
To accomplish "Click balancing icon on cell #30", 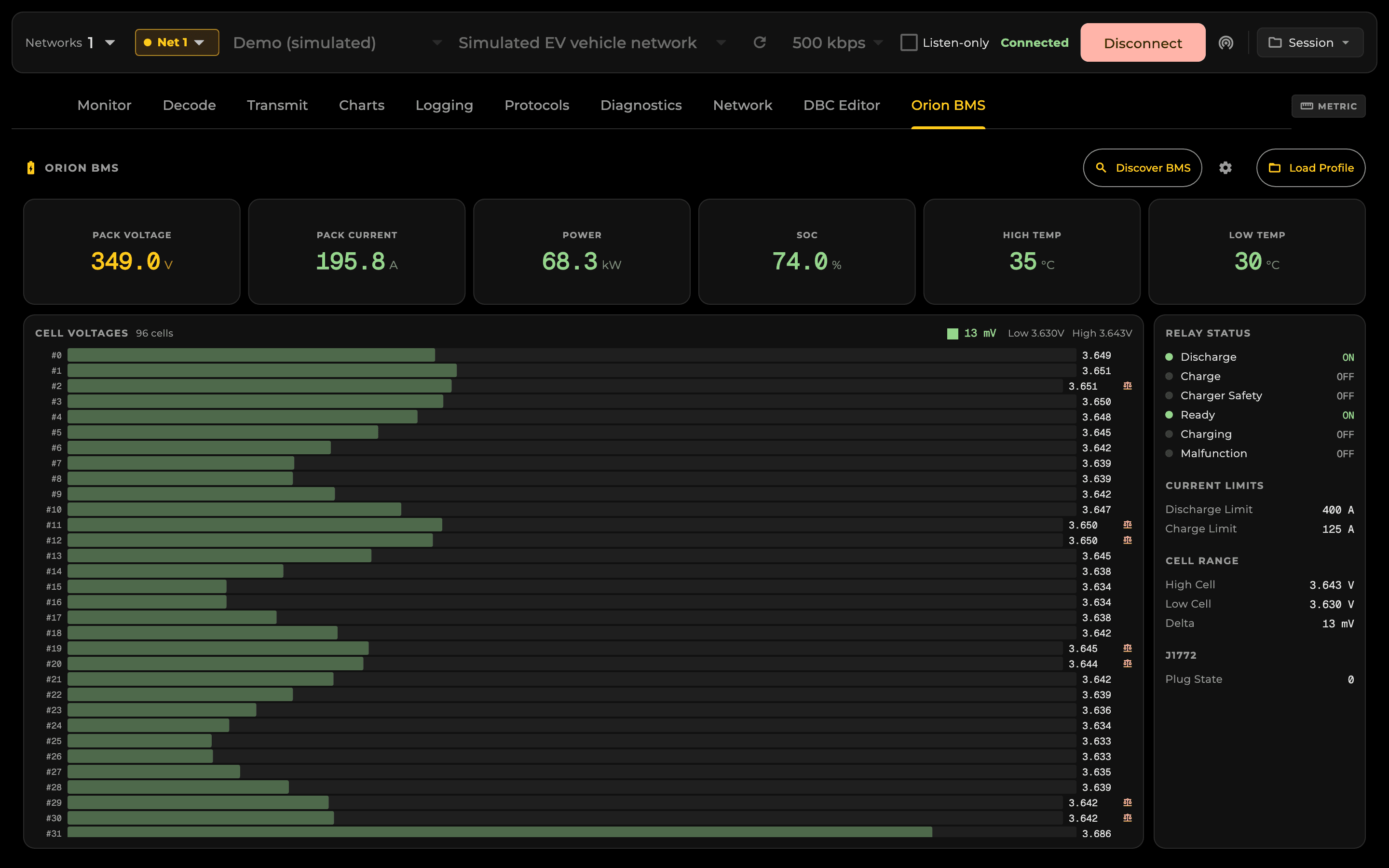I will 1127,818.
